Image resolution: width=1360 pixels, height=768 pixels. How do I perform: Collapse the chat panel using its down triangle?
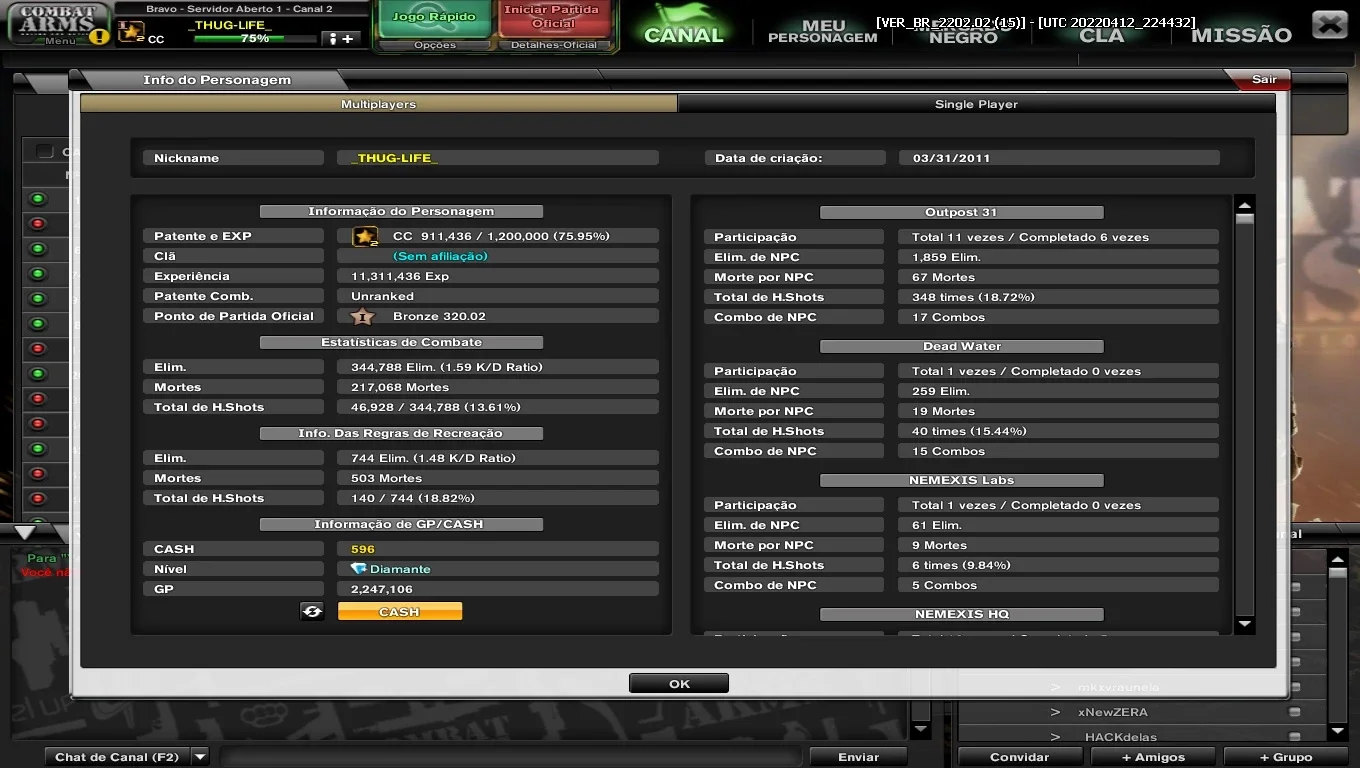[25, 533]
